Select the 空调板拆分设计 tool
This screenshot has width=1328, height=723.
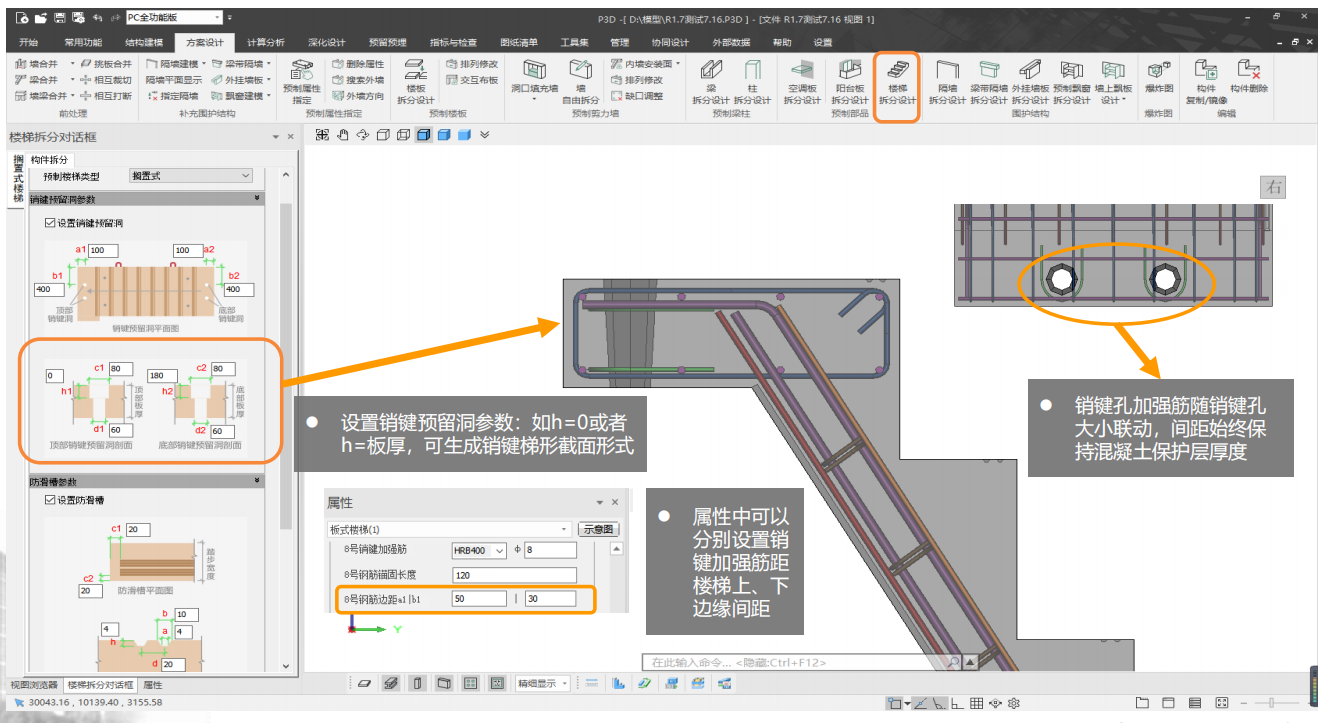[x=801, y=80]
